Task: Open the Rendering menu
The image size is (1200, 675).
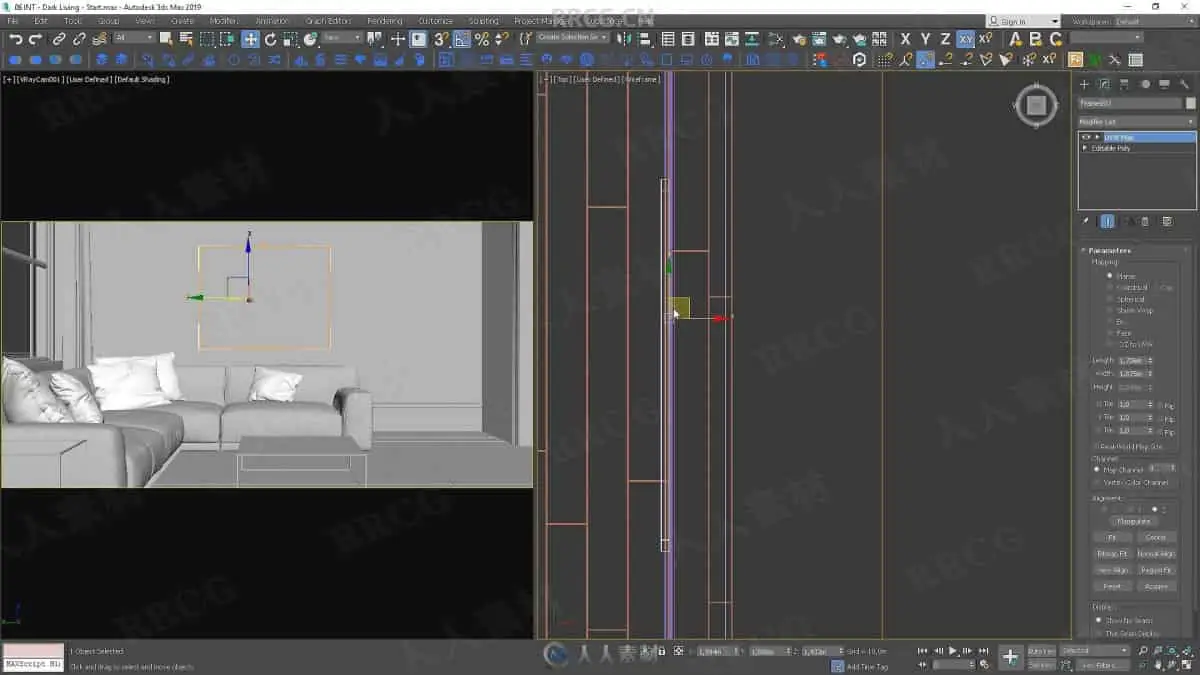Action: pyautogui.click(x=384, y=21)
